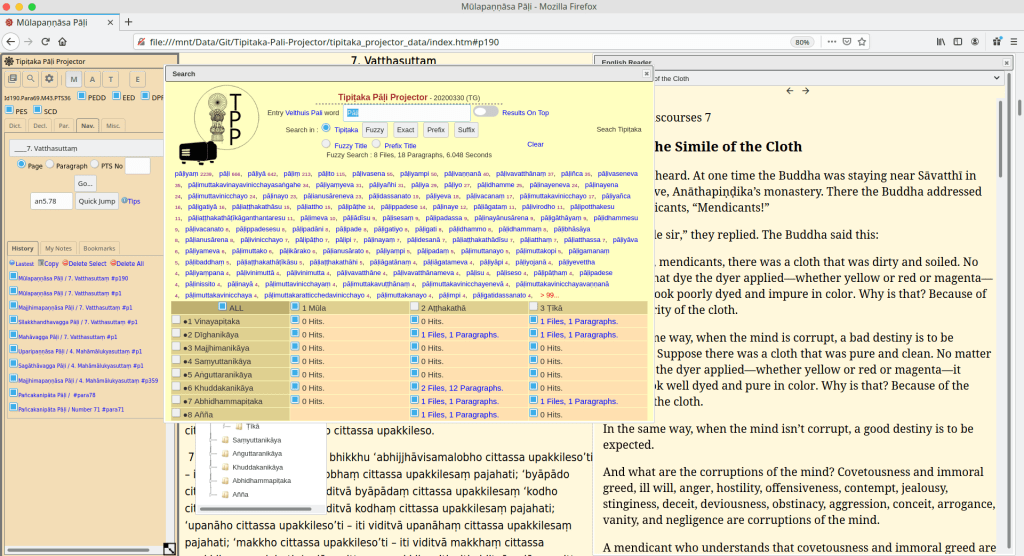Viewport: 1024px width, 556px height.
Task: Switch to the Dict. tab
Action: 16,125
